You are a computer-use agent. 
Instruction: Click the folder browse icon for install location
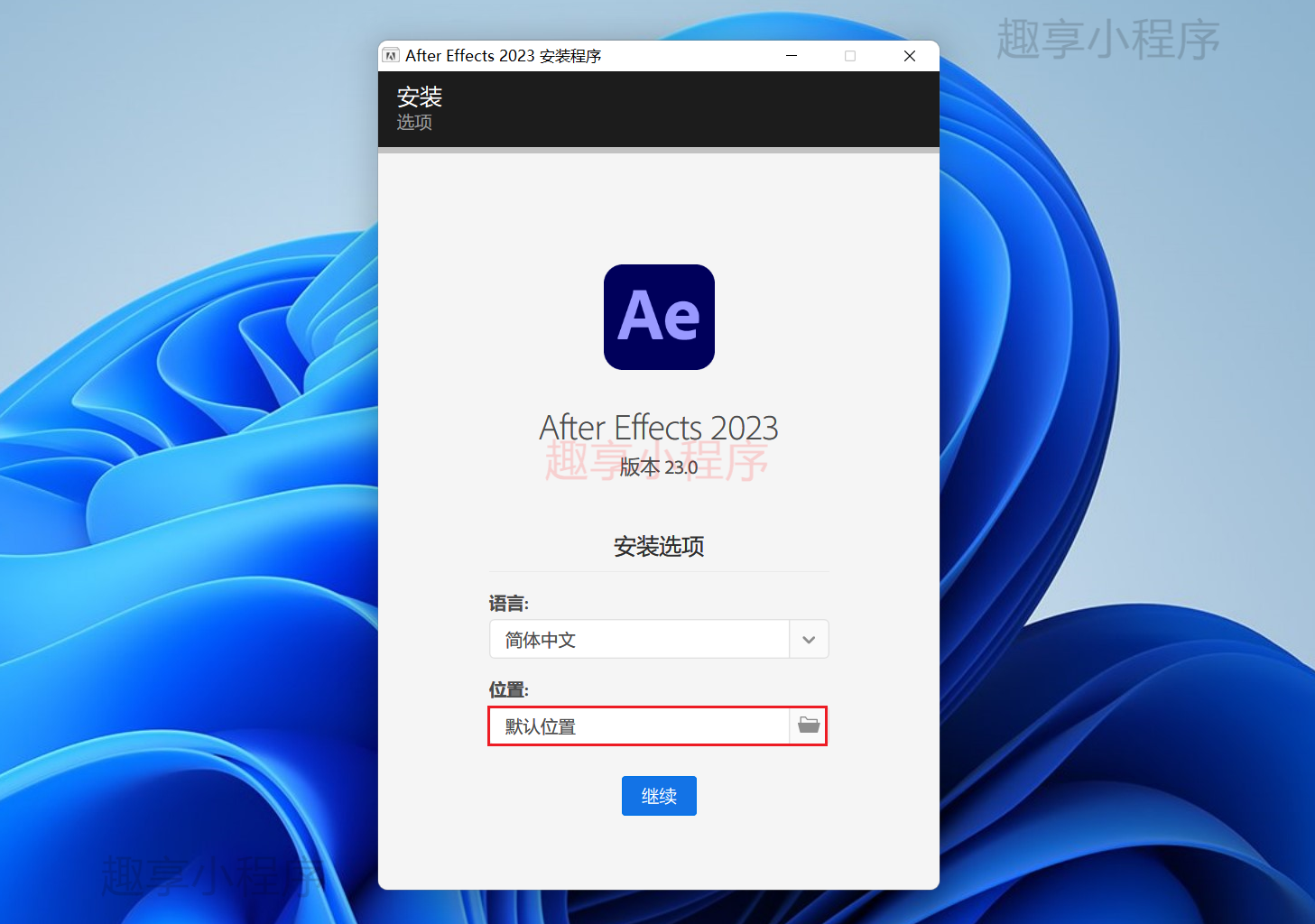809,725
